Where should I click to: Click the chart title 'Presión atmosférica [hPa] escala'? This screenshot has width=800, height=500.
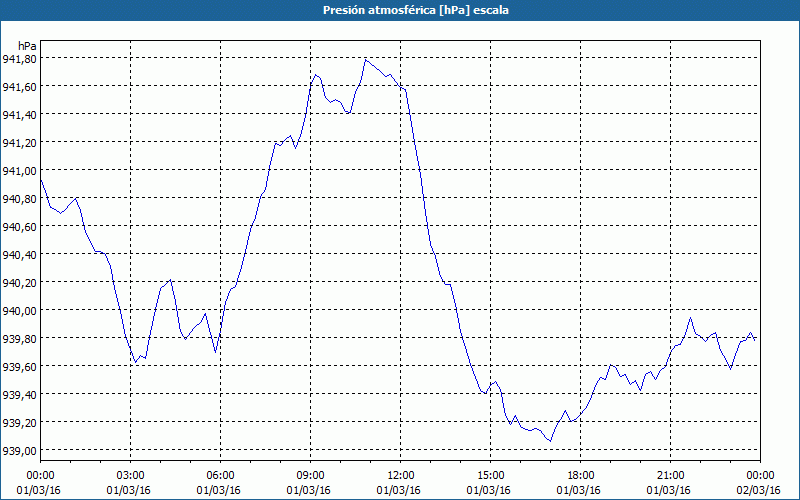pos(415,10)
